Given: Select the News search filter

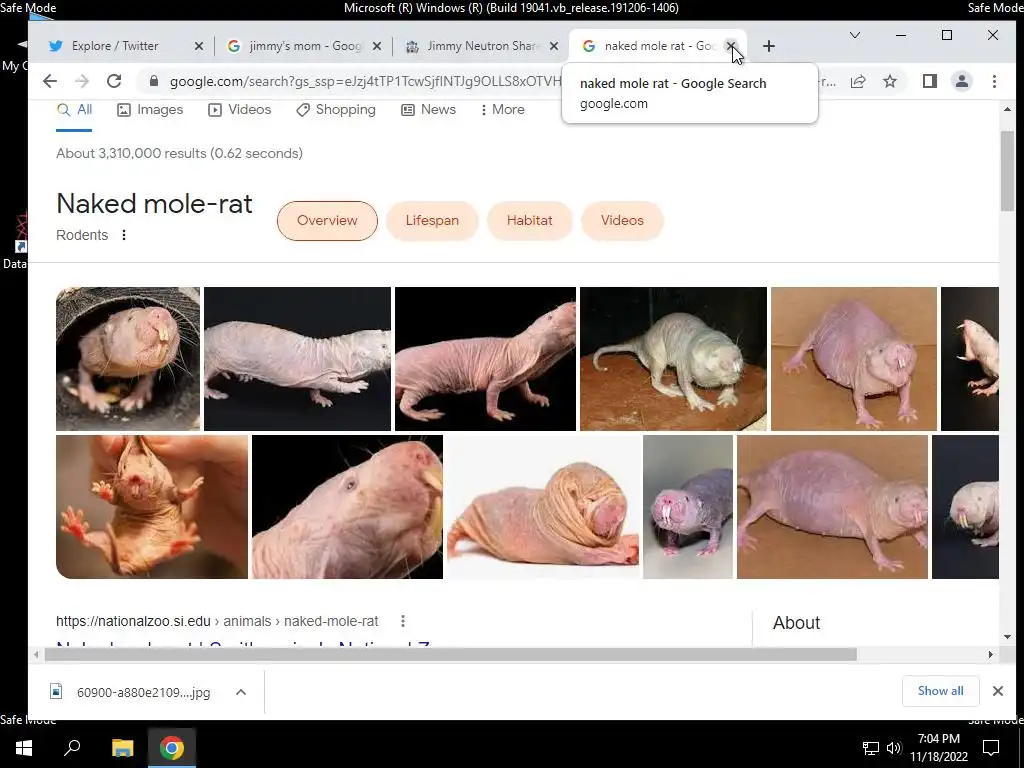Looking at the screenshot, I should [x=428, y=110].
